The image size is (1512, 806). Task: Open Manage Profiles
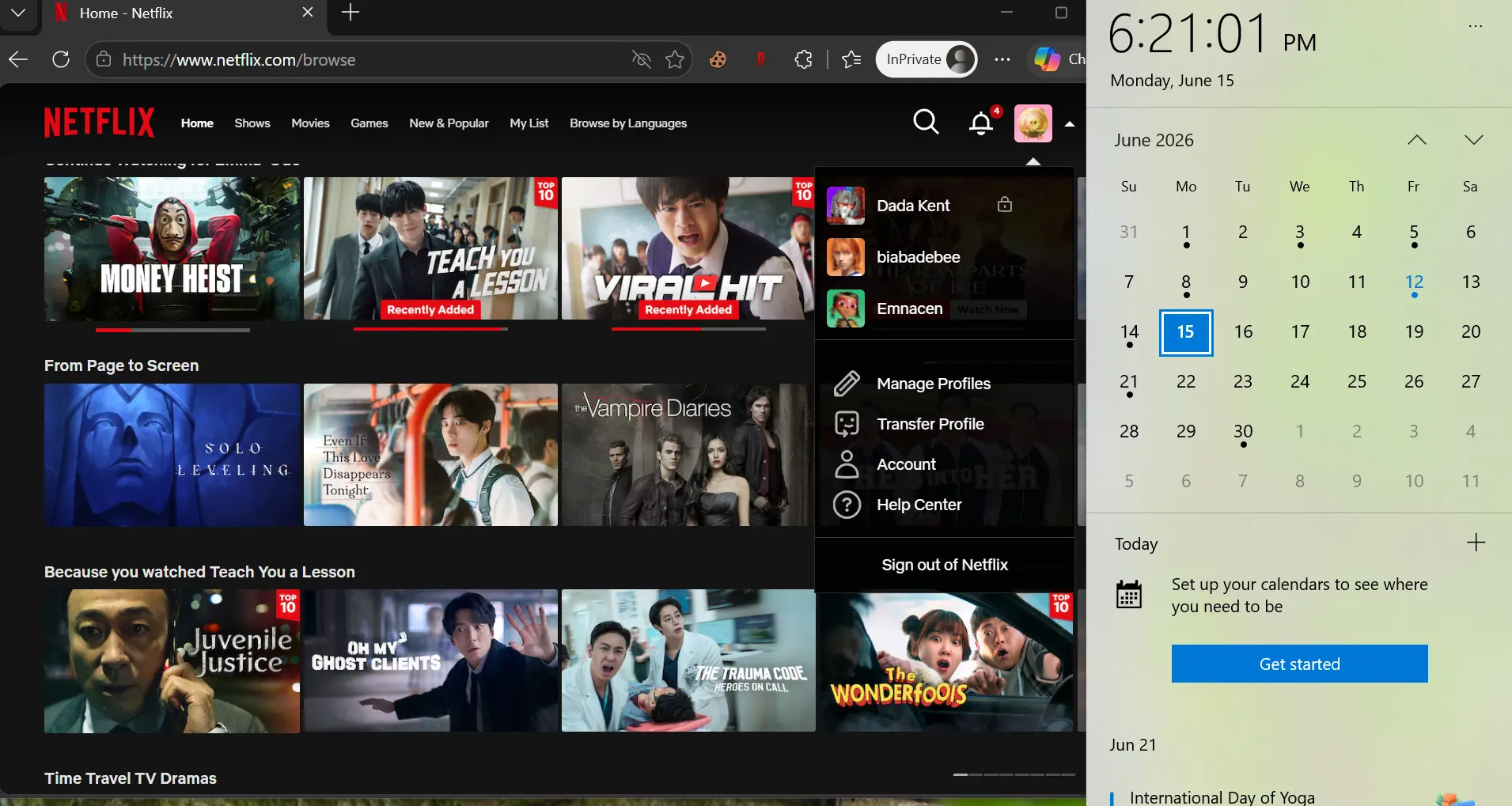point(934,384)
